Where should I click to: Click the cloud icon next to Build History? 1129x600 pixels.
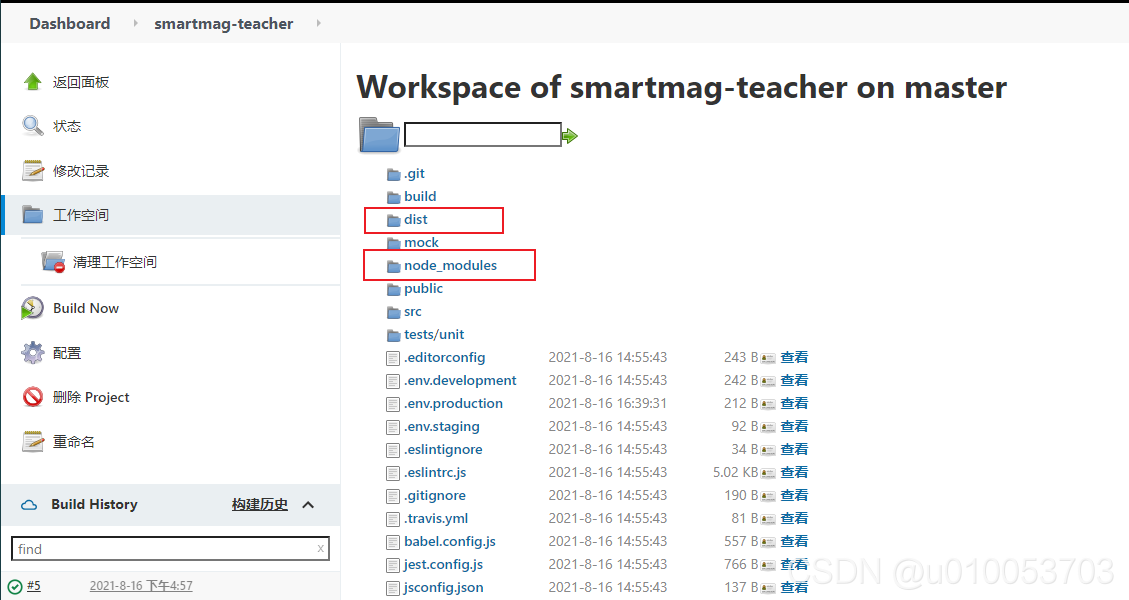(29, 505)
